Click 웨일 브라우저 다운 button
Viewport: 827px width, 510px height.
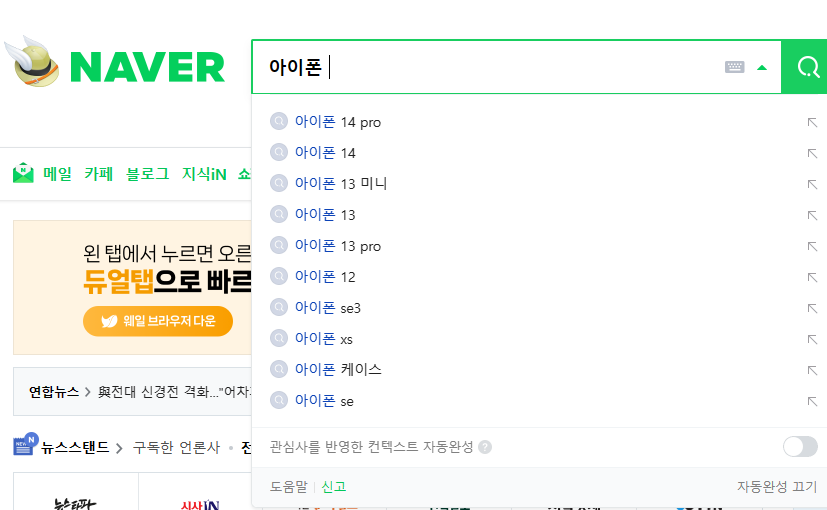158,321
